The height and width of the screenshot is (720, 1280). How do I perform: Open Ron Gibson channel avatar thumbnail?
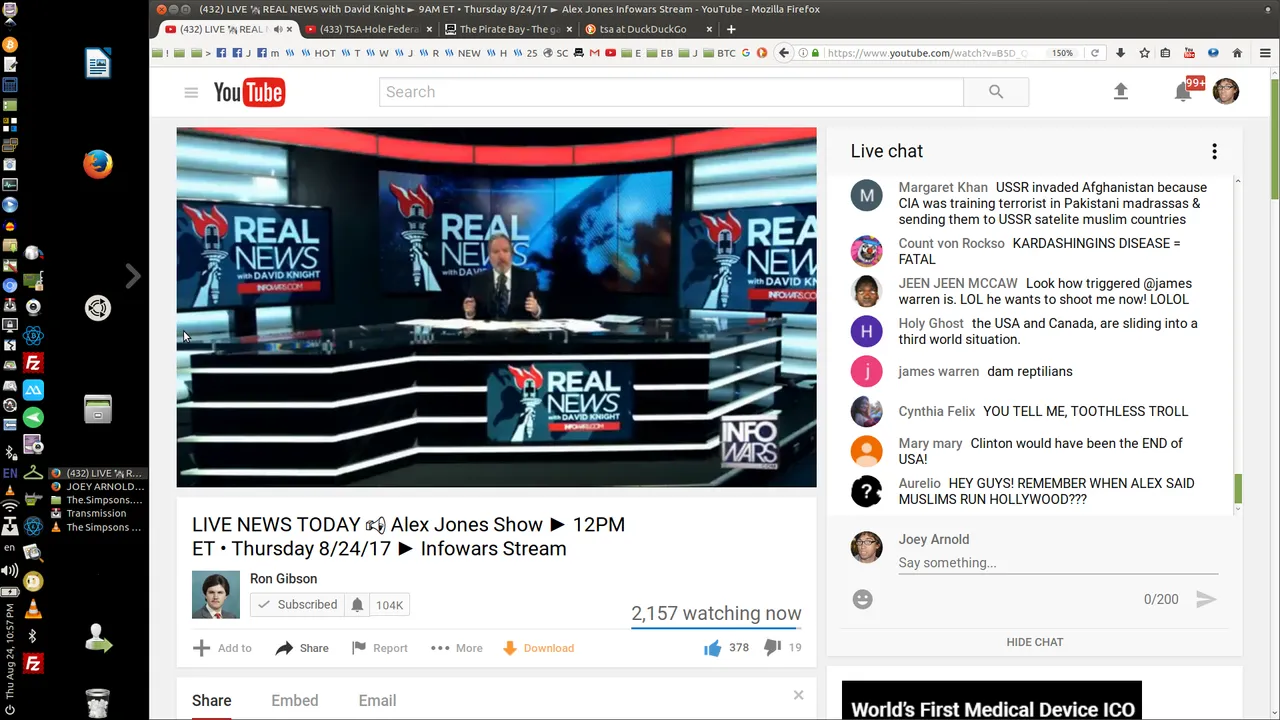(x=216, y=595)
